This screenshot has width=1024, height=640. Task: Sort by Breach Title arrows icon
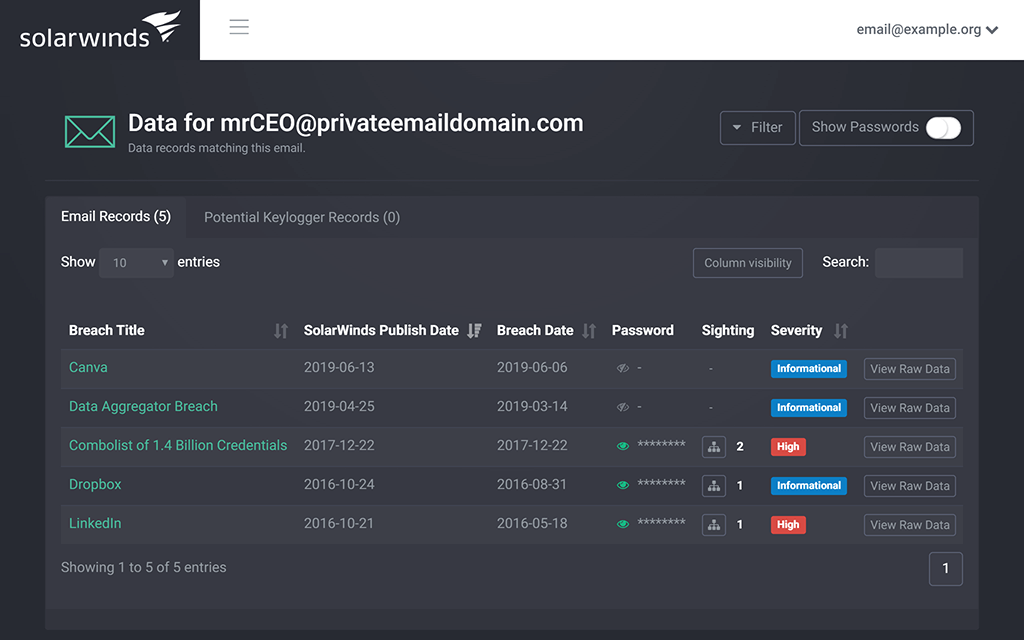[281, 331]
